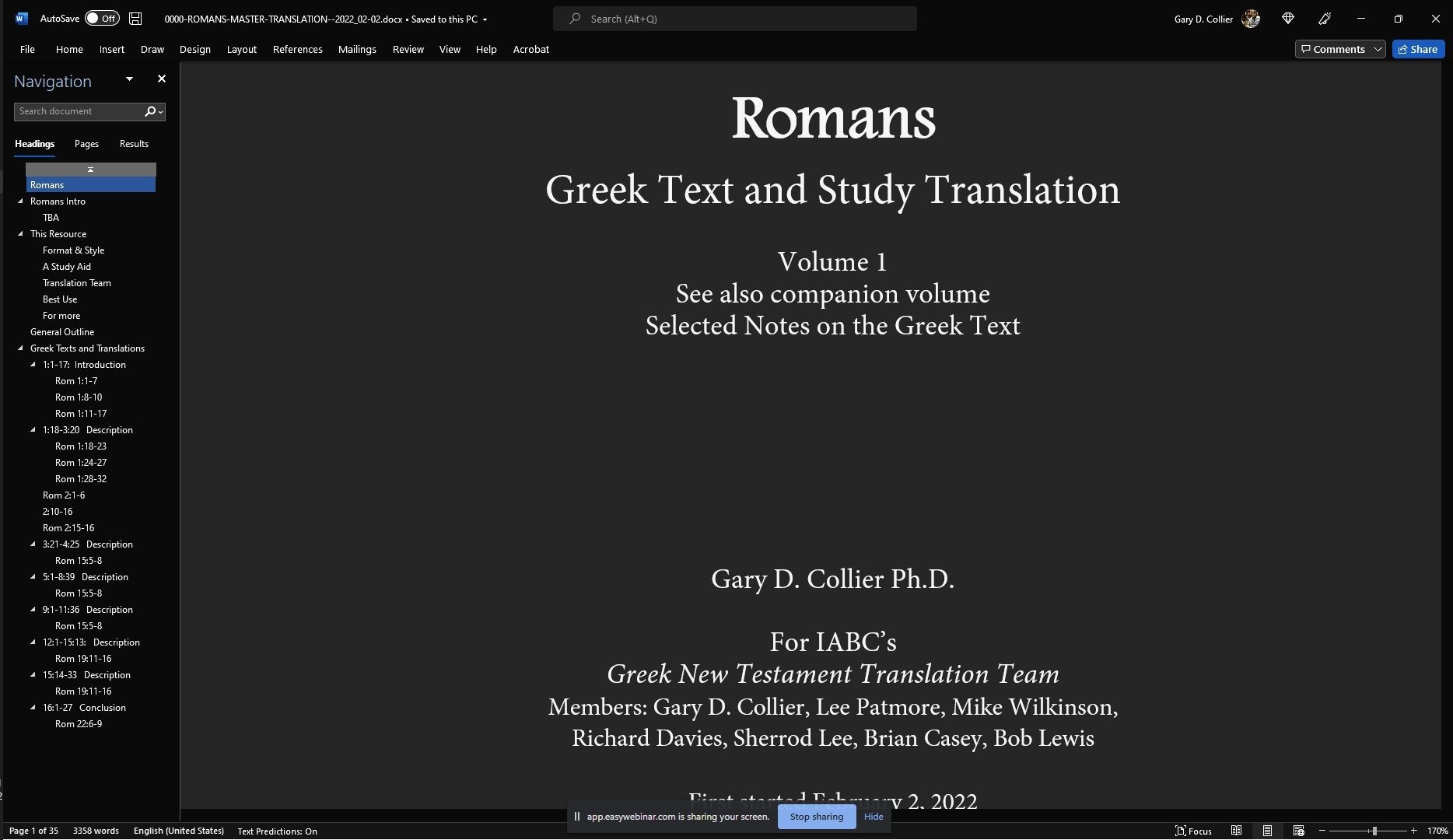Viewport: 1453px width, 840px height.
Task: Click the Search (Alt+Q) box
Action: coord(734,19)
